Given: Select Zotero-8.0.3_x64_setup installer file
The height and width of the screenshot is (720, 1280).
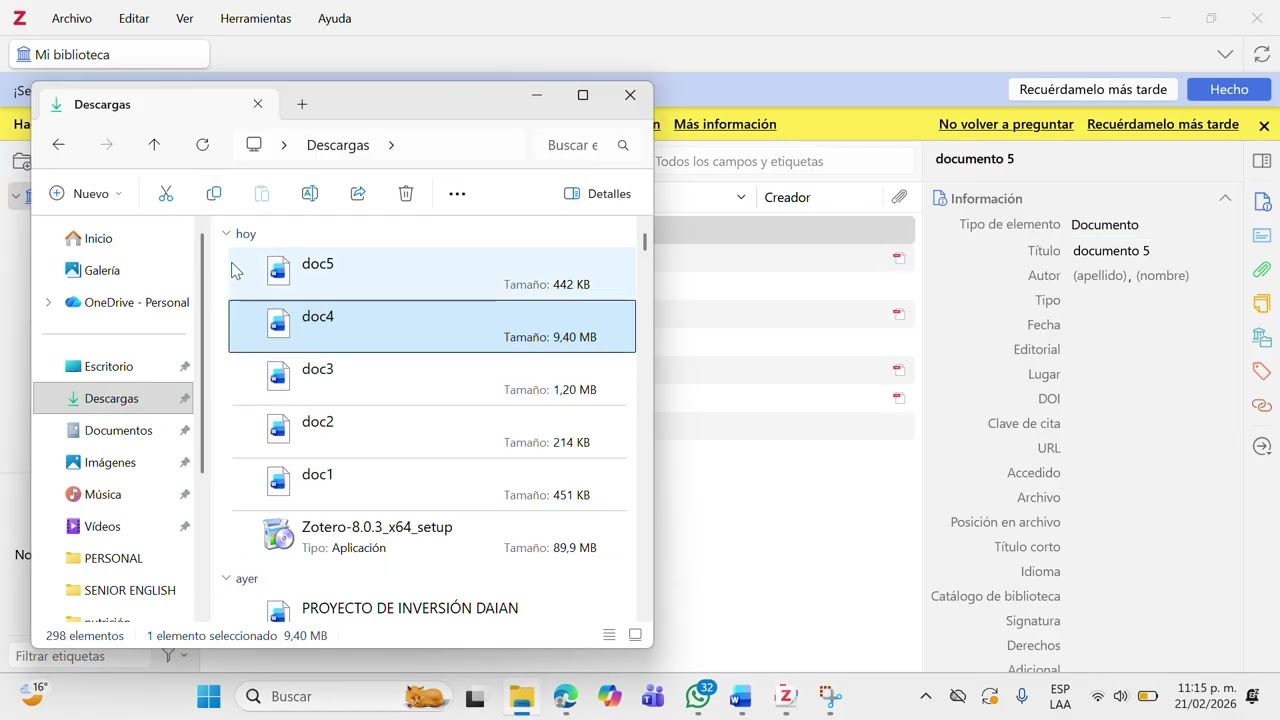Looking at the screenshot, I should 432,536.
